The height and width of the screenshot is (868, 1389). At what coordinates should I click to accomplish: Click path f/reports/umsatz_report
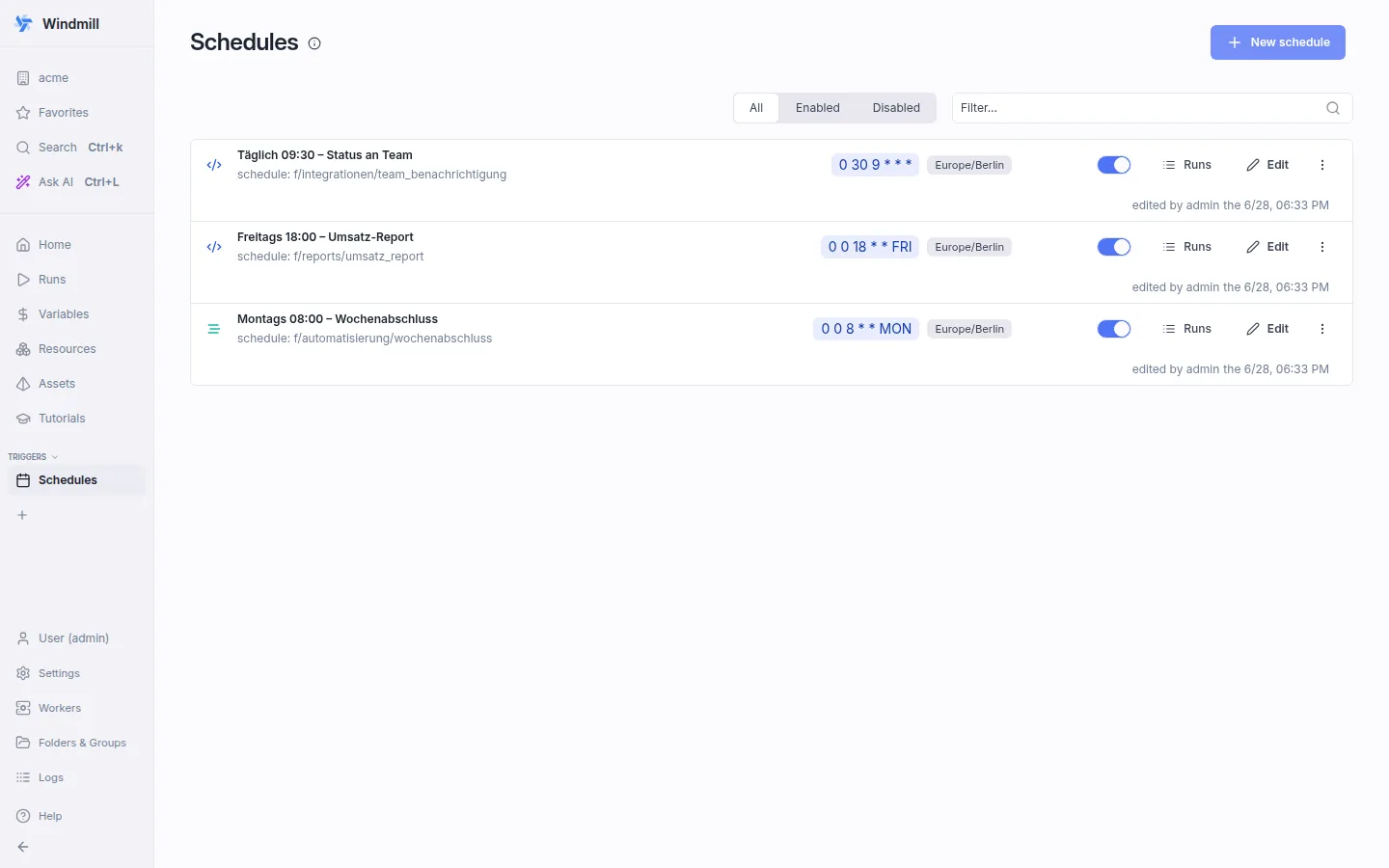[359, 257]
